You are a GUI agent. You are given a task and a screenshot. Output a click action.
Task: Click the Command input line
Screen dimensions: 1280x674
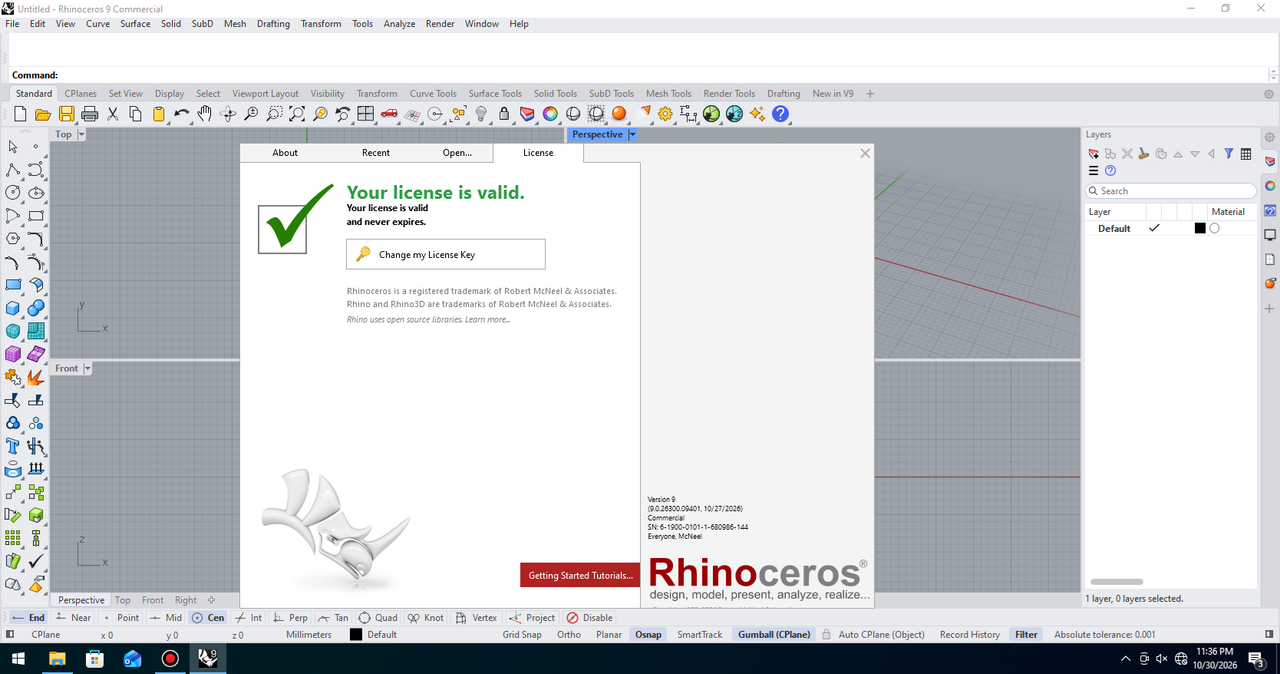pos(640,75)
